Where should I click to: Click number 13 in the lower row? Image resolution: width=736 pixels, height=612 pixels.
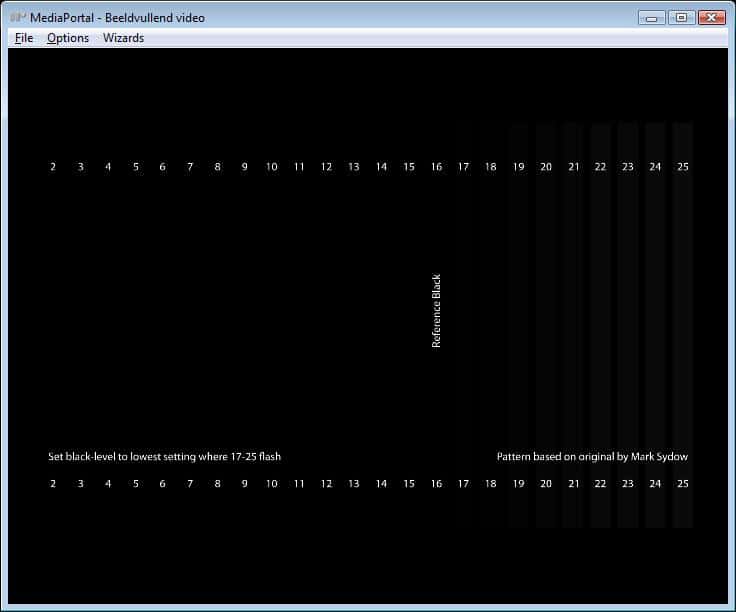[354, 484]
